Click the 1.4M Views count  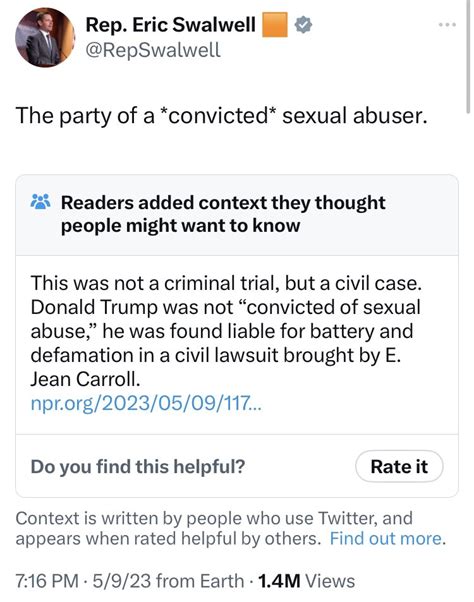306,580
